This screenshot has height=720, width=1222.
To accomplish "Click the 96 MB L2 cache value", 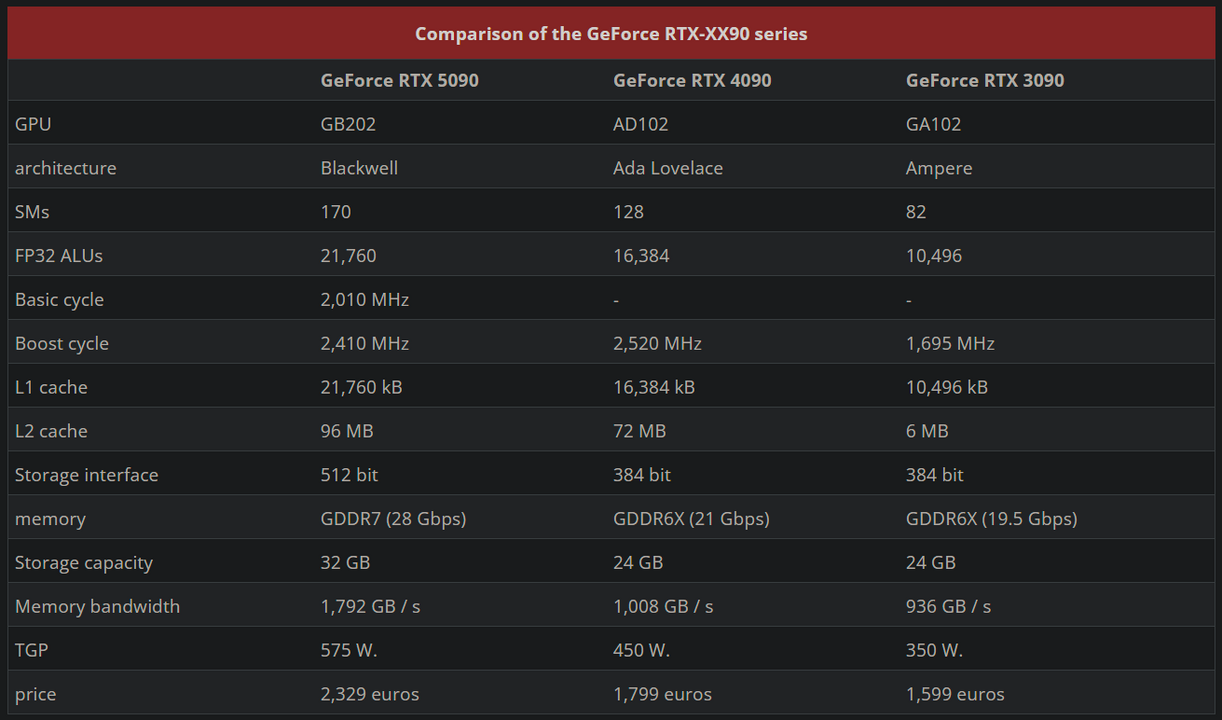I will tap(347, 431).
